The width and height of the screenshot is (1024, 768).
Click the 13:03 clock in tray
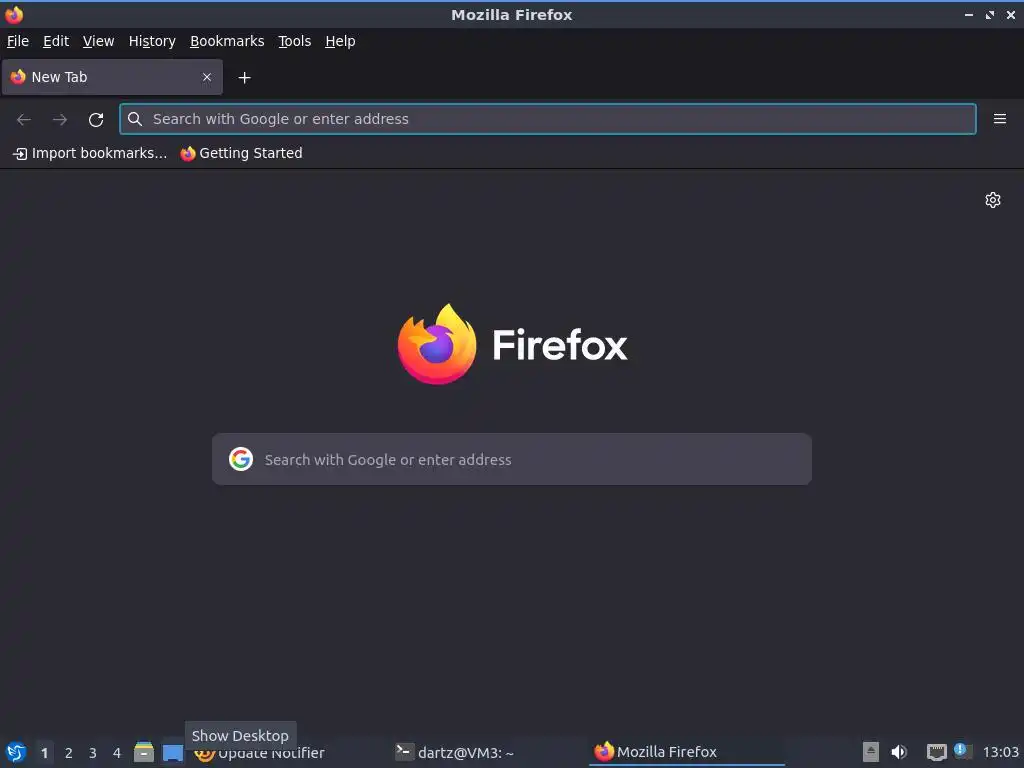click(1000, 752)
